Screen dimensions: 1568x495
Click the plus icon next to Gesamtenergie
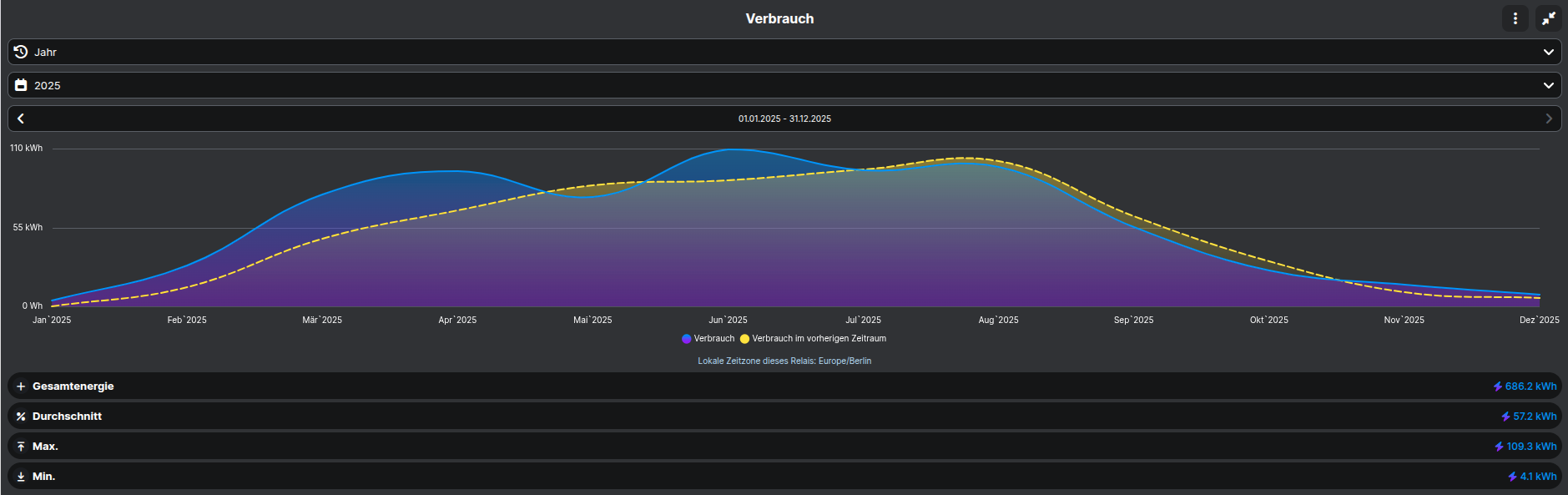21,386
